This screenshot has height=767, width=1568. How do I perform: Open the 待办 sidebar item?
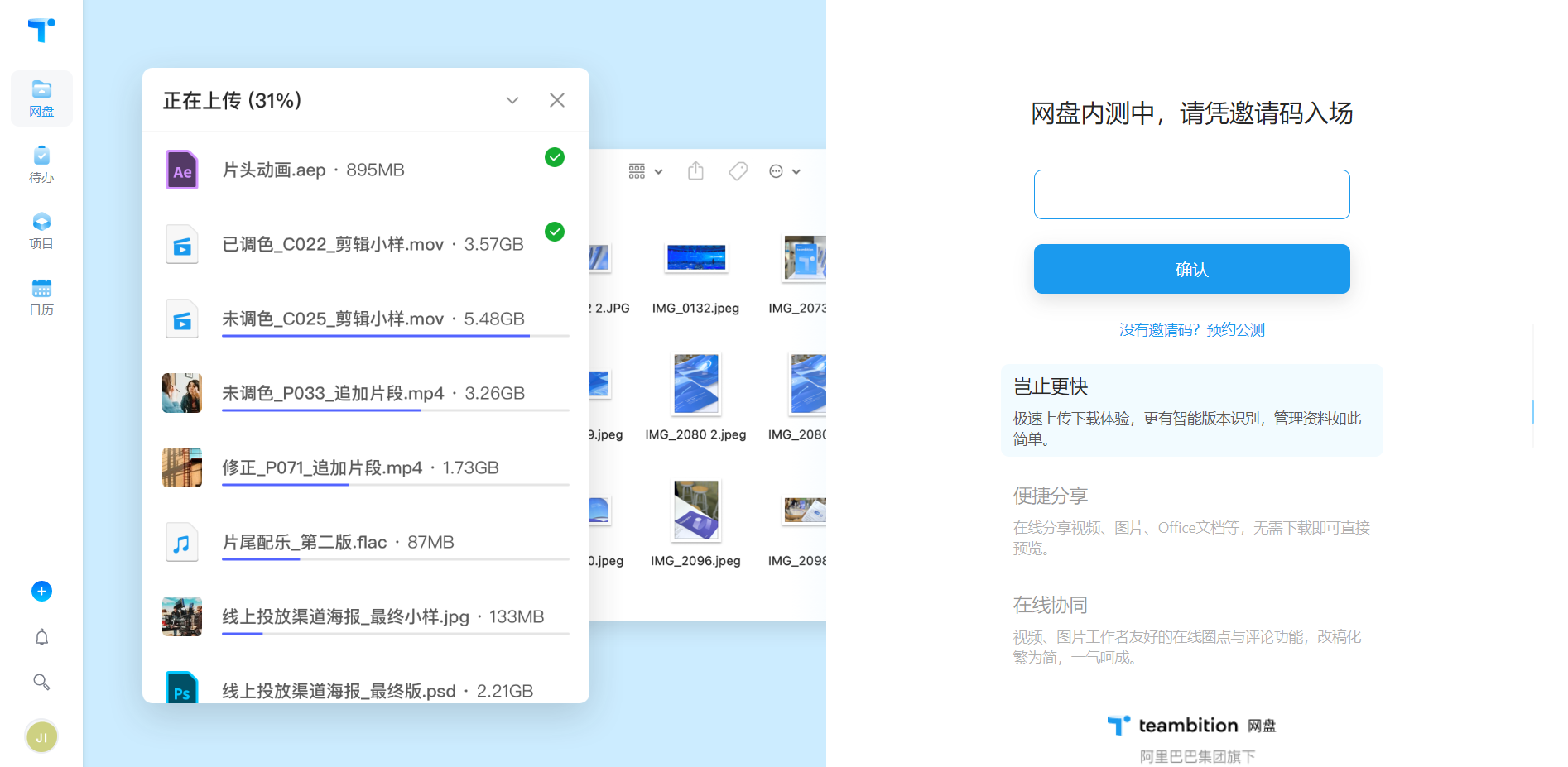coord(41,165)
